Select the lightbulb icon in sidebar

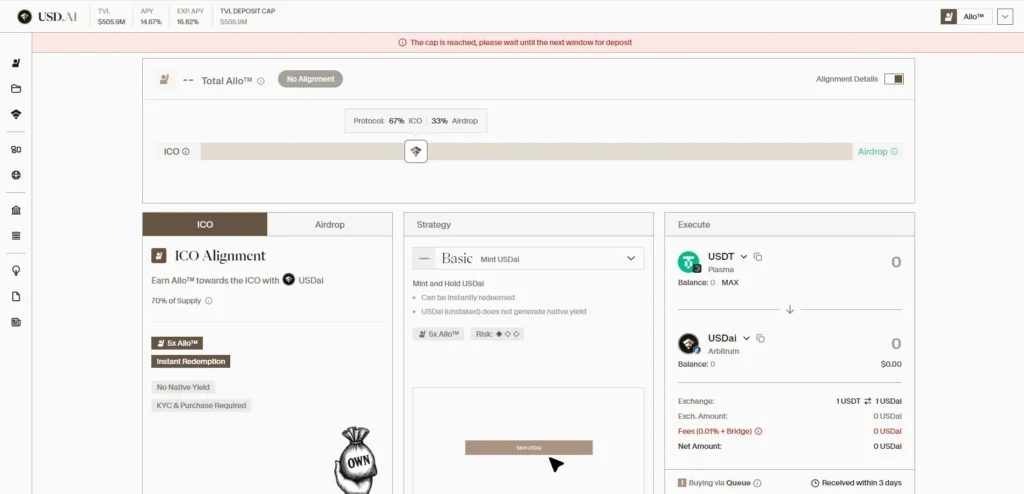pos(16,271)
